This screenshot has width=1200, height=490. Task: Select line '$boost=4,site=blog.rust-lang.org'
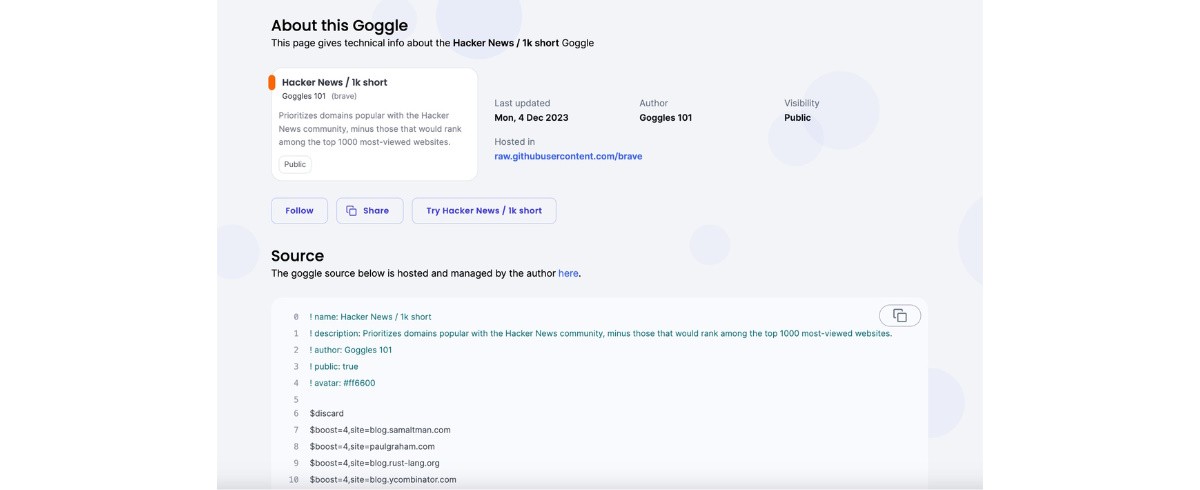pyautogui.click(x=374, y=463)
